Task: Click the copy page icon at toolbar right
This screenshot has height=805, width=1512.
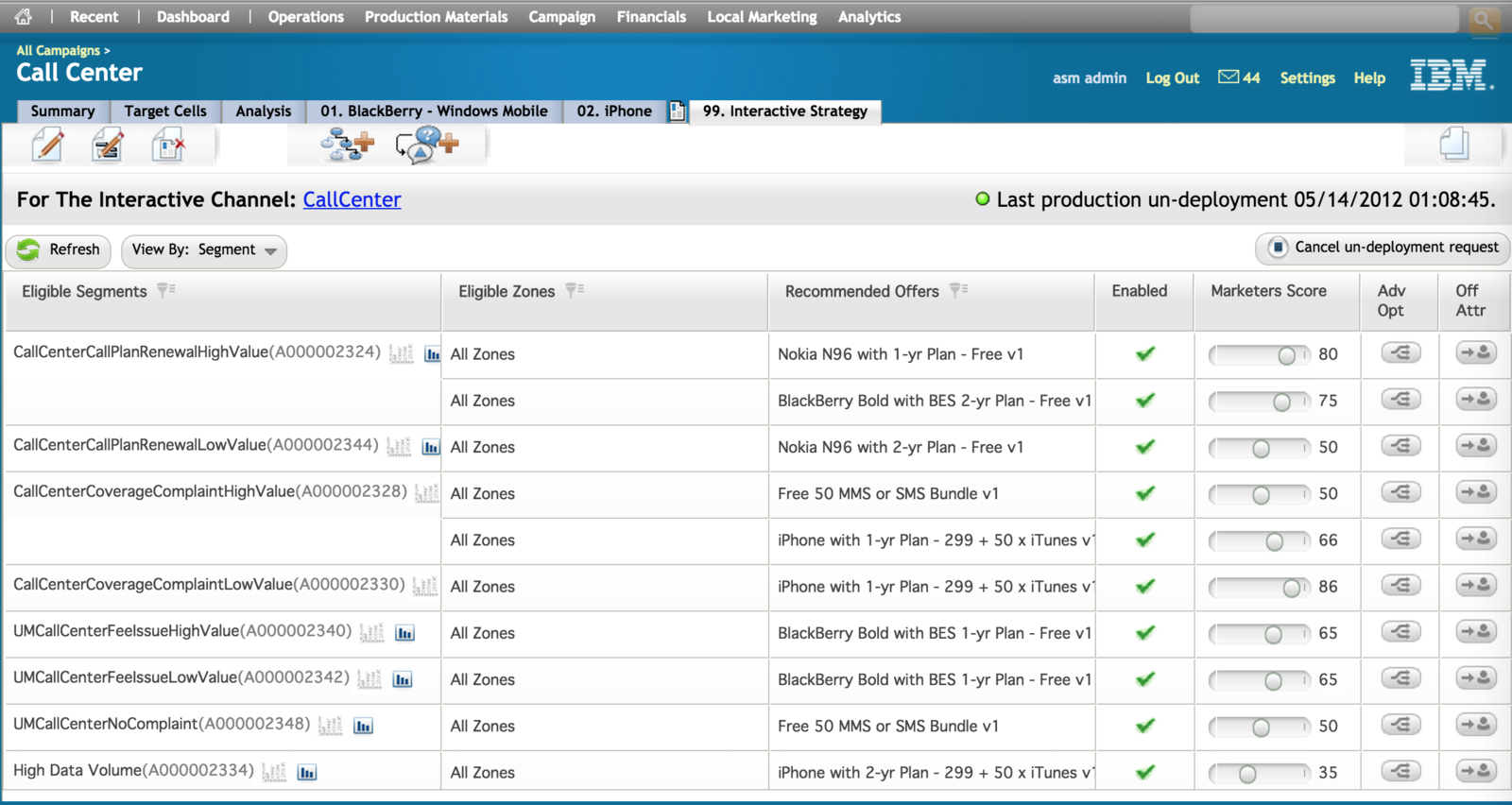Action: pos(1454,145)
